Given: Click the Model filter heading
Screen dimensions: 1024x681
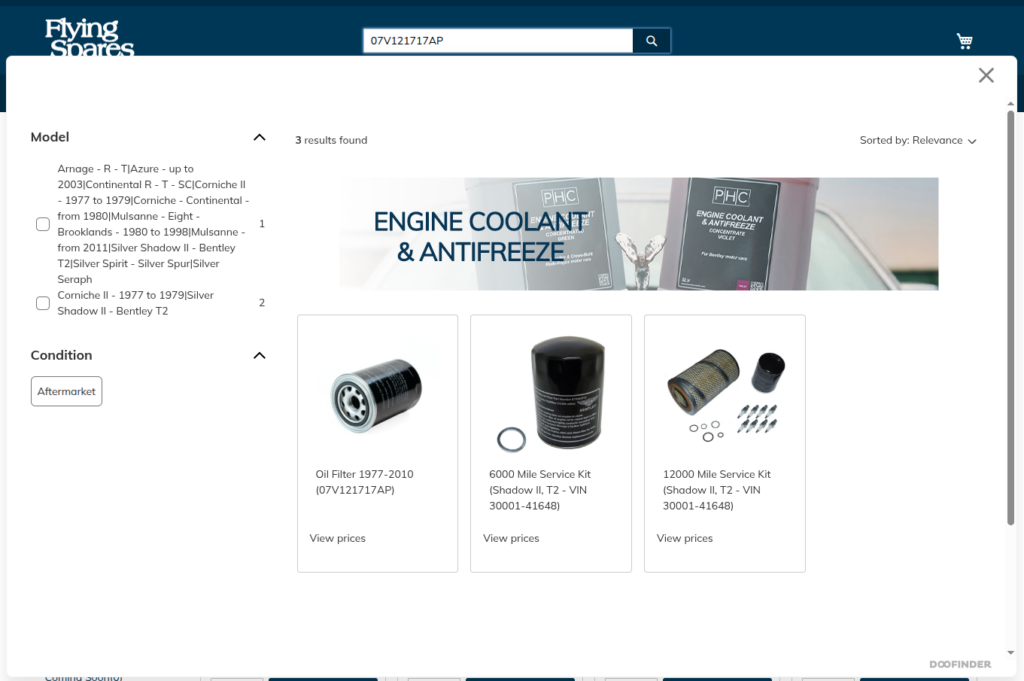Looking at the screenshot, I should [50, 137].
